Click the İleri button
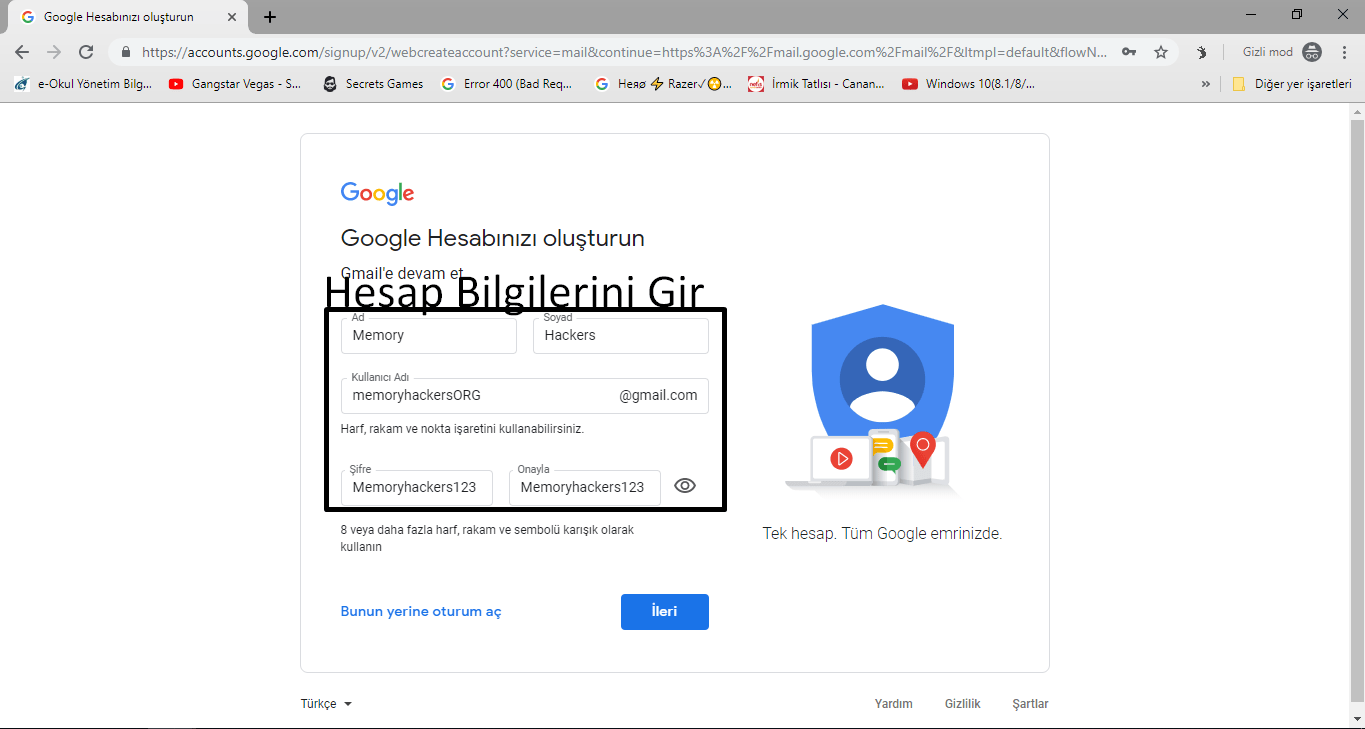Image resolution: width=1365 pixels, height=729 pixels. click(x=665, y=612)
